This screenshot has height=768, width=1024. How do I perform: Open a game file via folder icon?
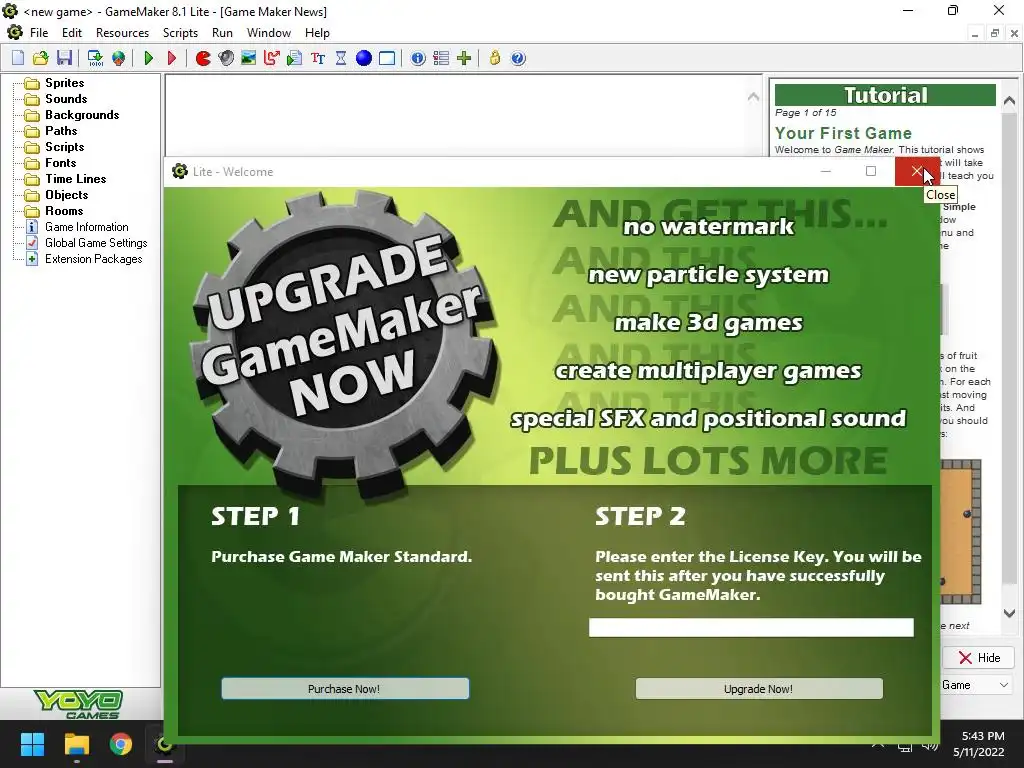pyautogui.click(x=40, y=58)
